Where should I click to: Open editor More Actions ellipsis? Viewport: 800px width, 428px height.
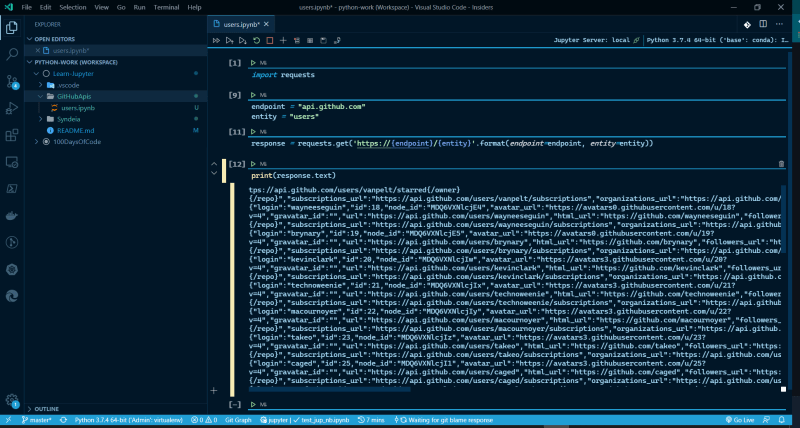(x=779, y=24)
